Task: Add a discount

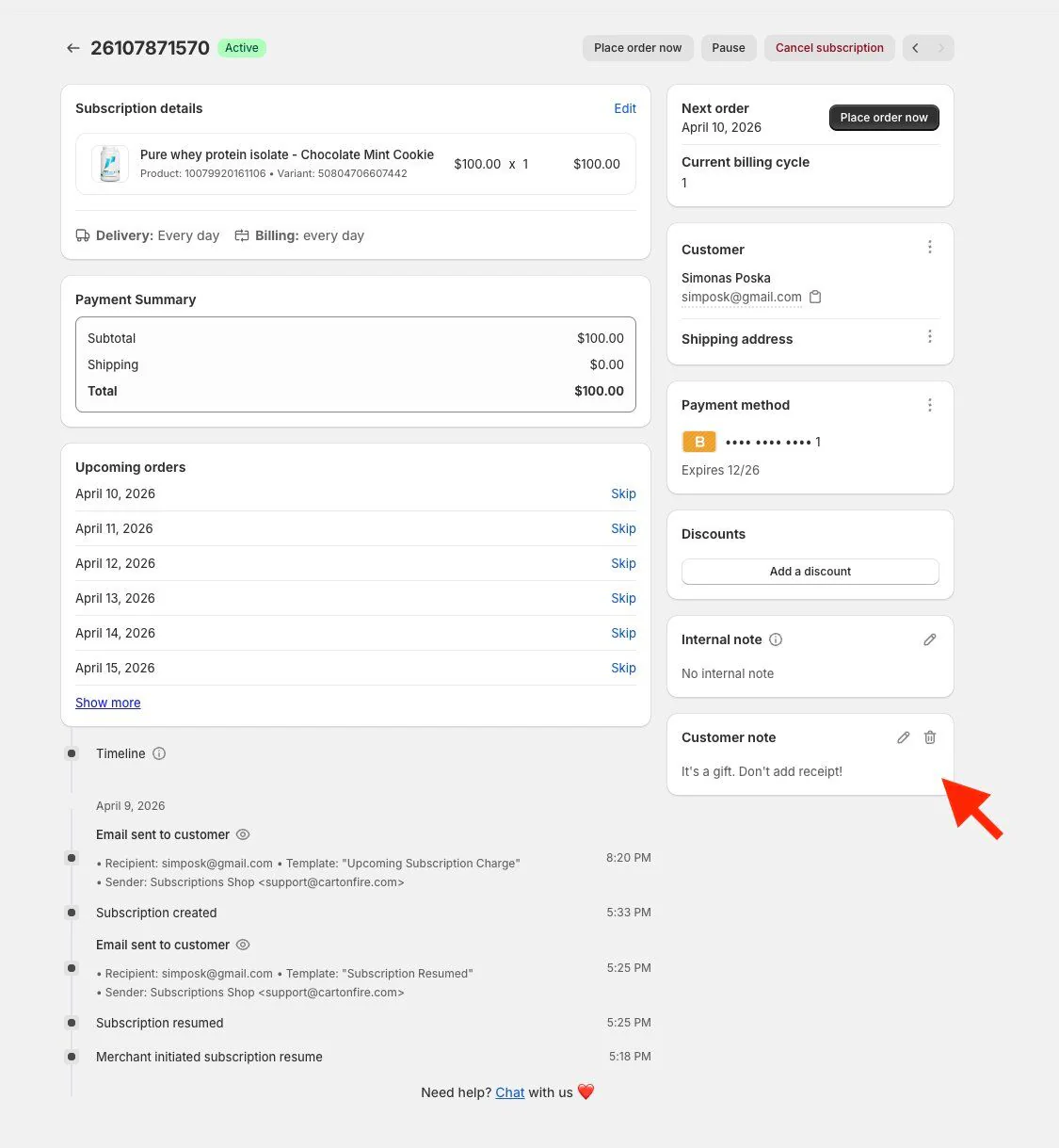Action: pos(810,572)
